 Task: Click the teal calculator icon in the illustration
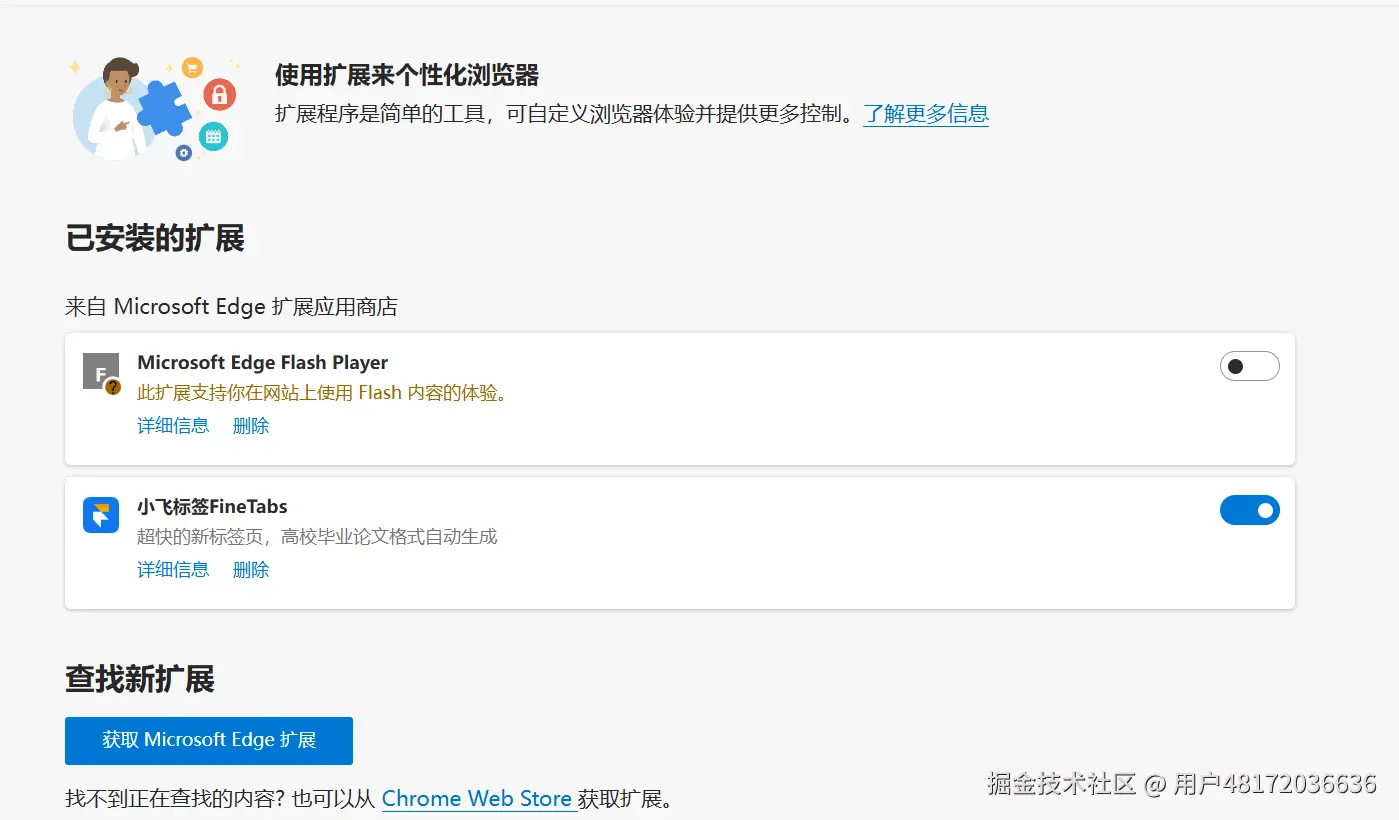pyautogui.click(x=211, y=136)
